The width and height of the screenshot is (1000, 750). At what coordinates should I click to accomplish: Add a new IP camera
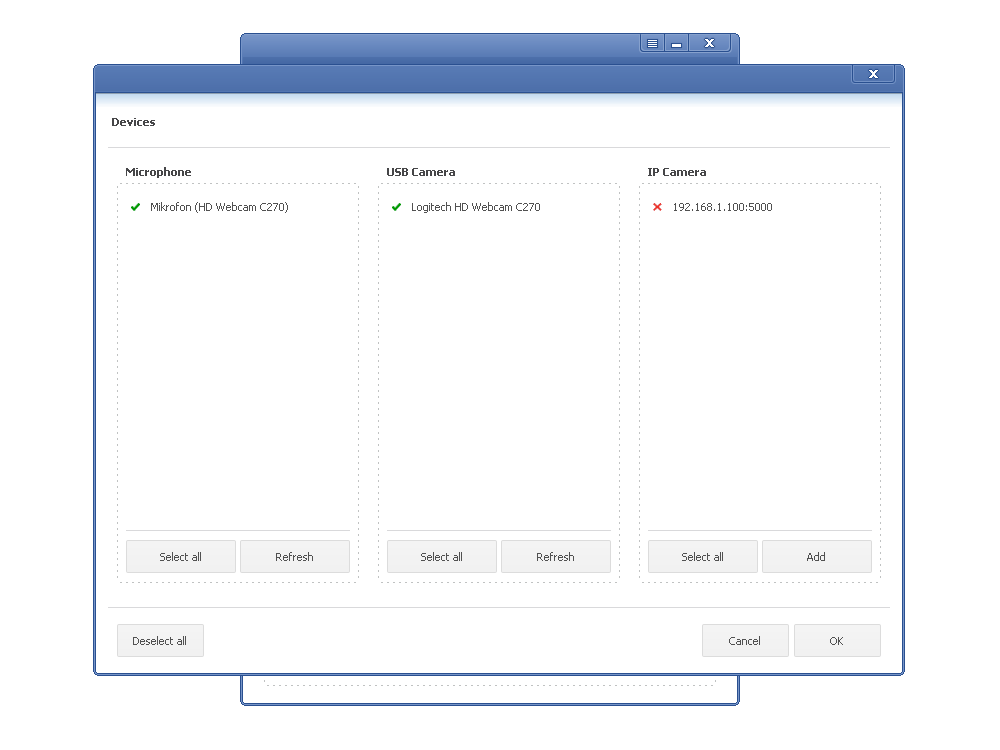816,557
